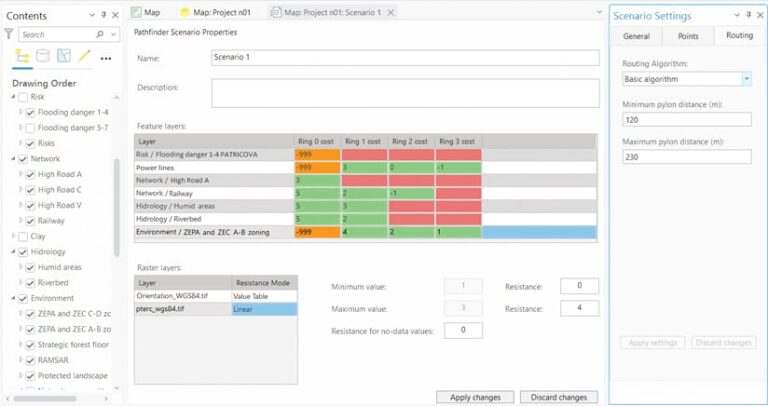The image size is (768, 406).
Task: Uncheck the Railway layer checkbox
Action: click(x=30, y=221)
